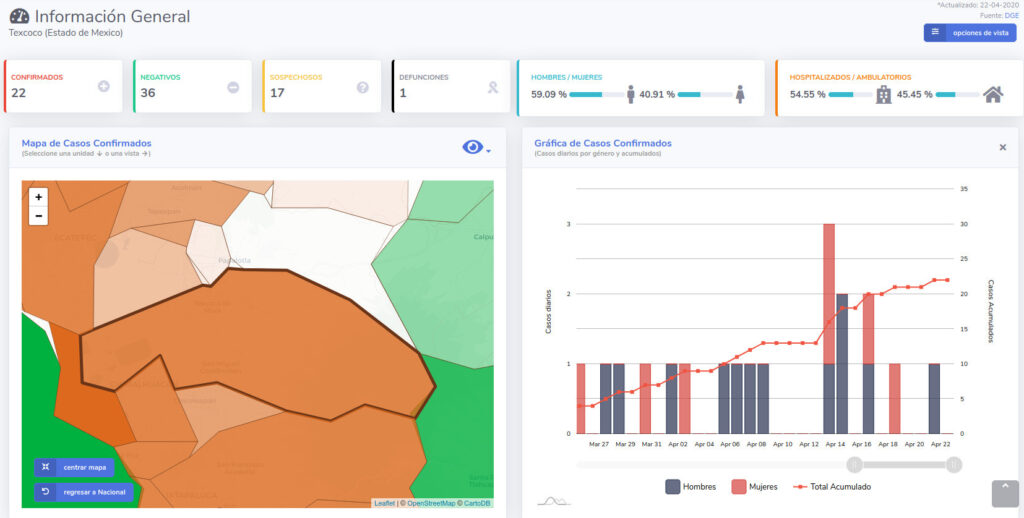Image resolution: width=1024 pixels, height=518 pixels.
Task: Click the dashboard gauge icon beside Información General
Action: click(x=19, y=17)
